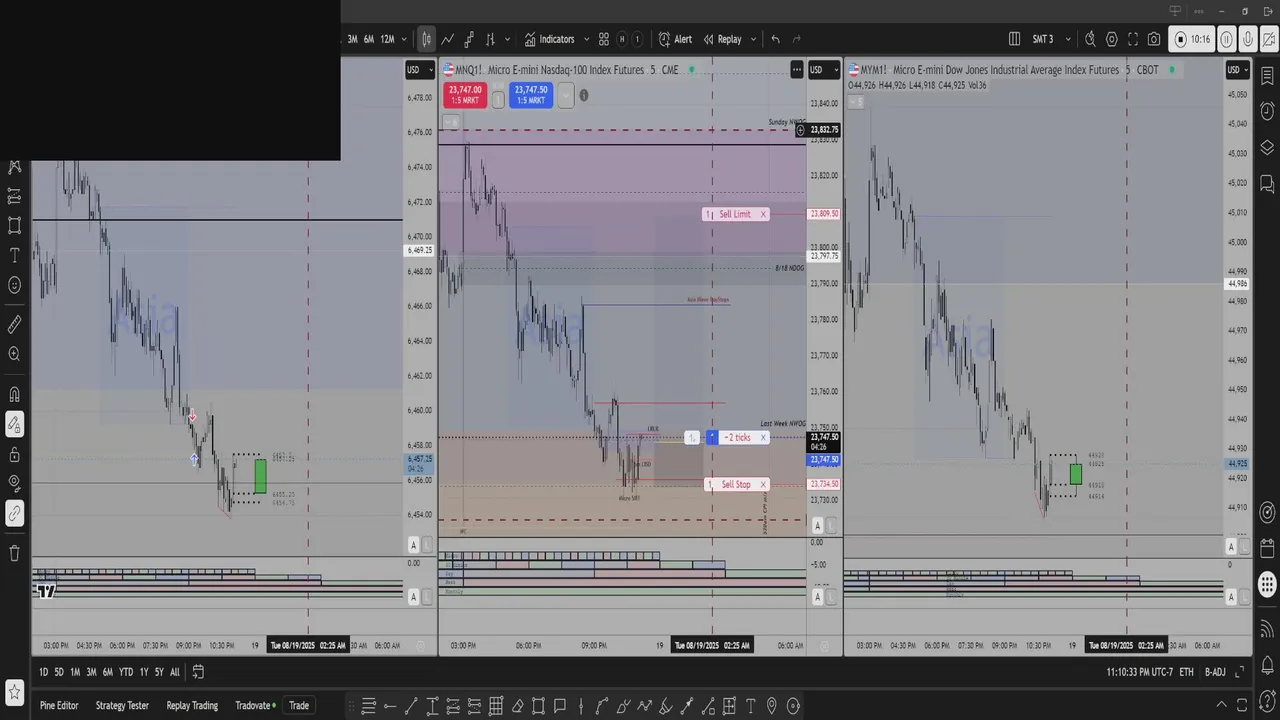Click the red 23,747.00 sell market button

click(x=465, y=95)
